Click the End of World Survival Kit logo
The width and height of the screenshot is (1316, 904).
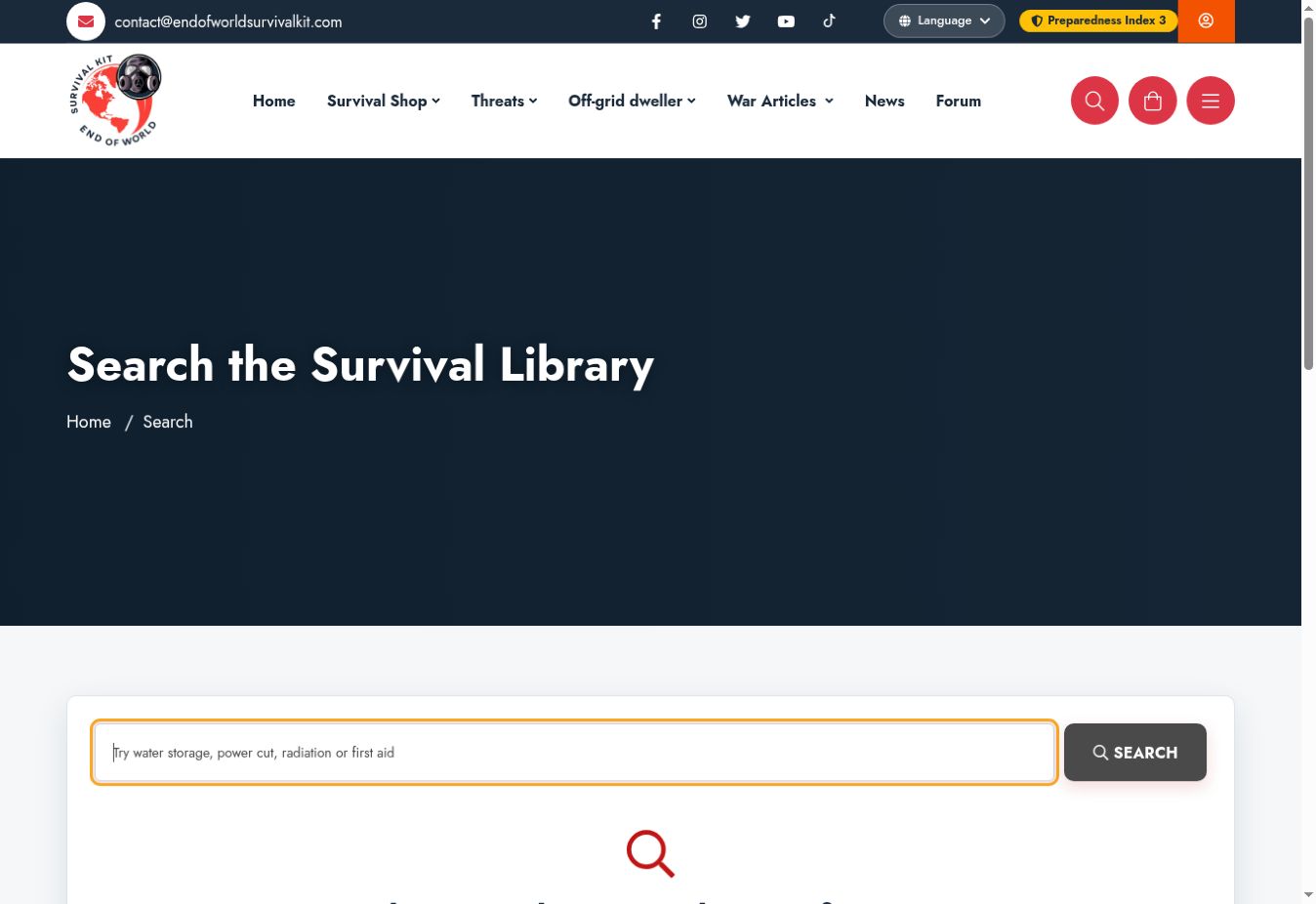(115, 101)
